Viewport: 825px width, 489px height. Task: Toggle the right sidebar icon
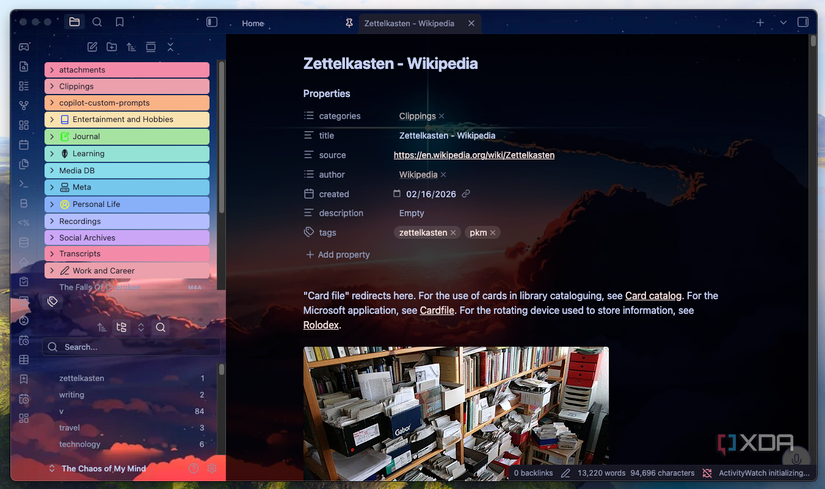[803, 22]
